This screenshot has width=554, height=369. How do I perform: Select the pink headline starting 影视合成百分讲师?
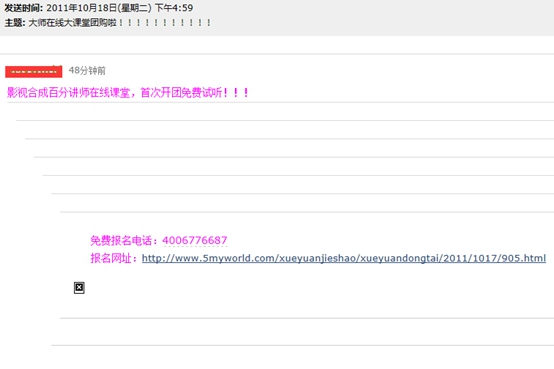point(128,93)
